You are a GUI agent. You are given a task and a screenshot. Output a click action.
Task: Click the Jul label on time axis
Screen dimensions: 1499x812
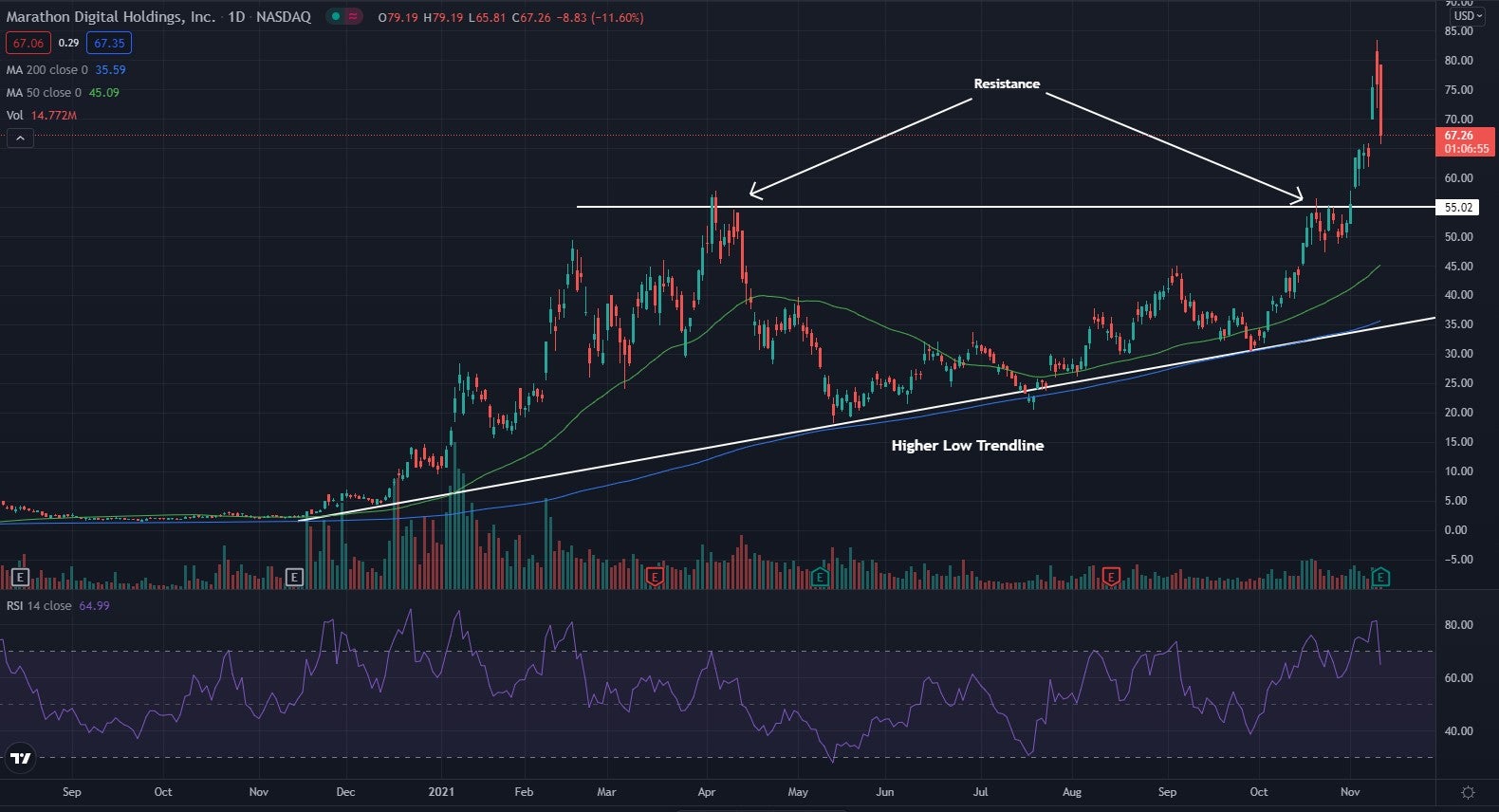981,792
